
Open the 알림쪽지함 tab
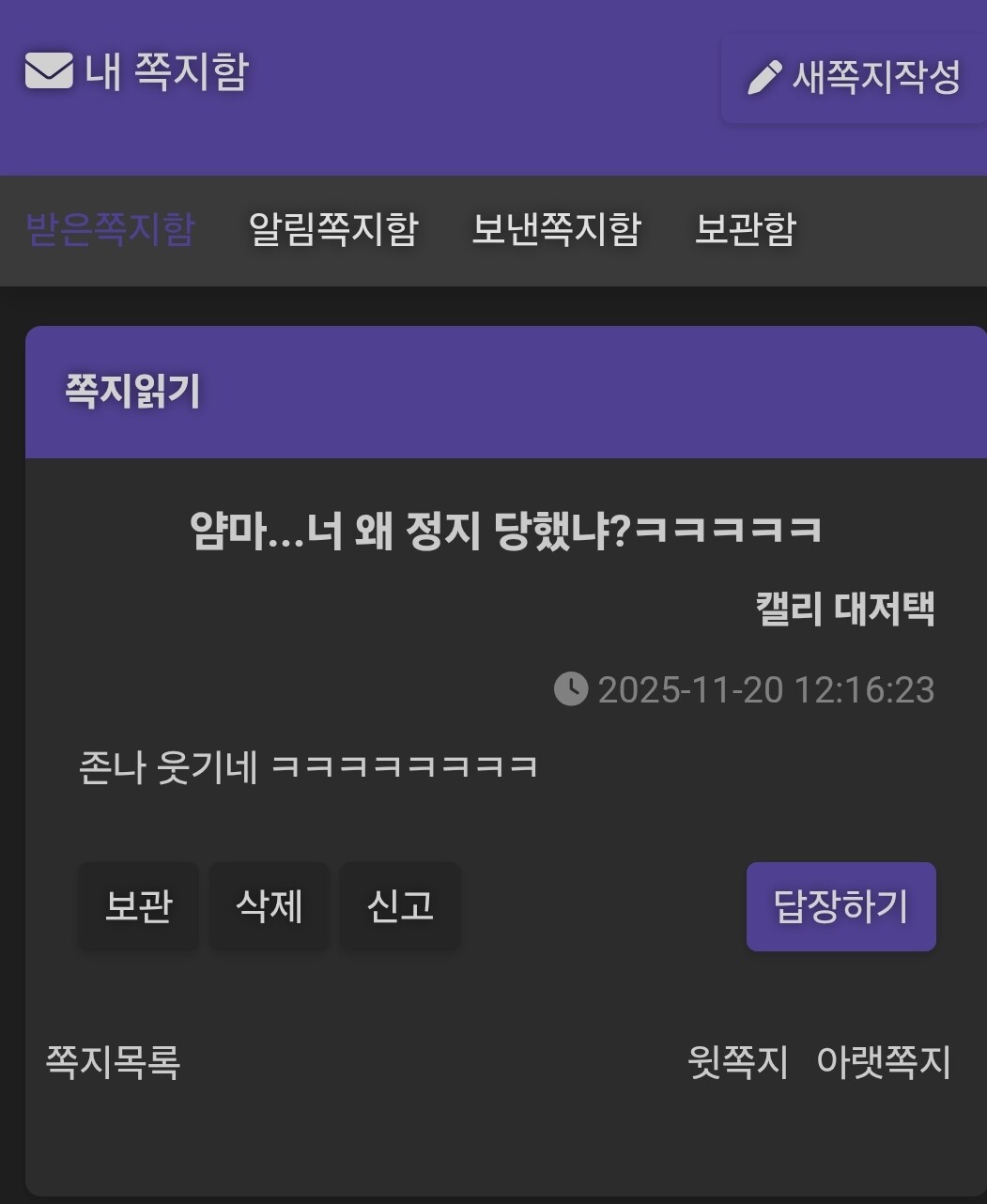[x=333, y=229]
